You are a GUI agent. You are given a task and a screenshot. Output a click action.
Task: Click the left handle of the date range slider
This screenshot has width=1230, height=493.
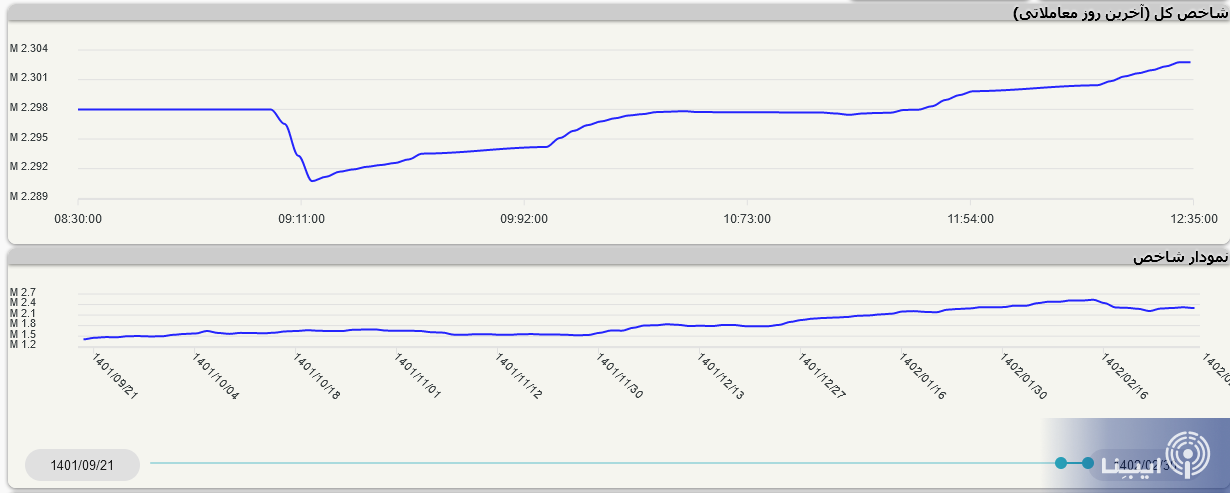[1061, 463]
